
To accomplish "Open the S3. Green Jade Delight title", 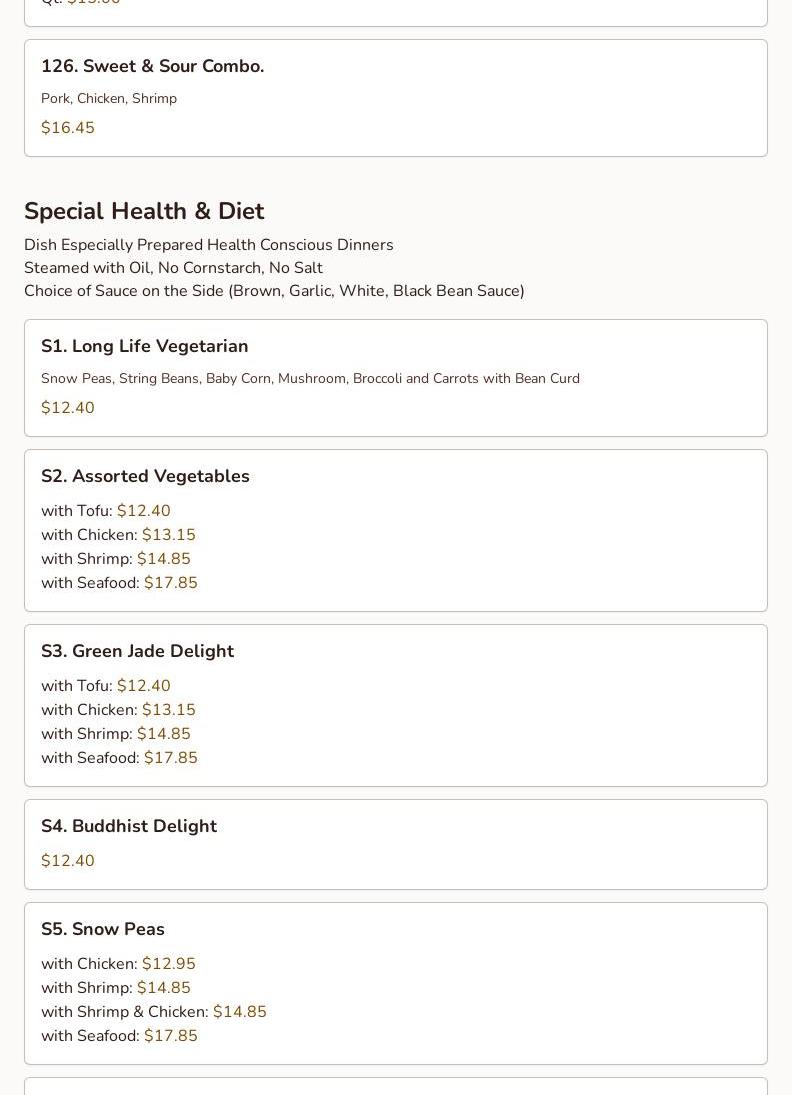I will tap(137, 651).
